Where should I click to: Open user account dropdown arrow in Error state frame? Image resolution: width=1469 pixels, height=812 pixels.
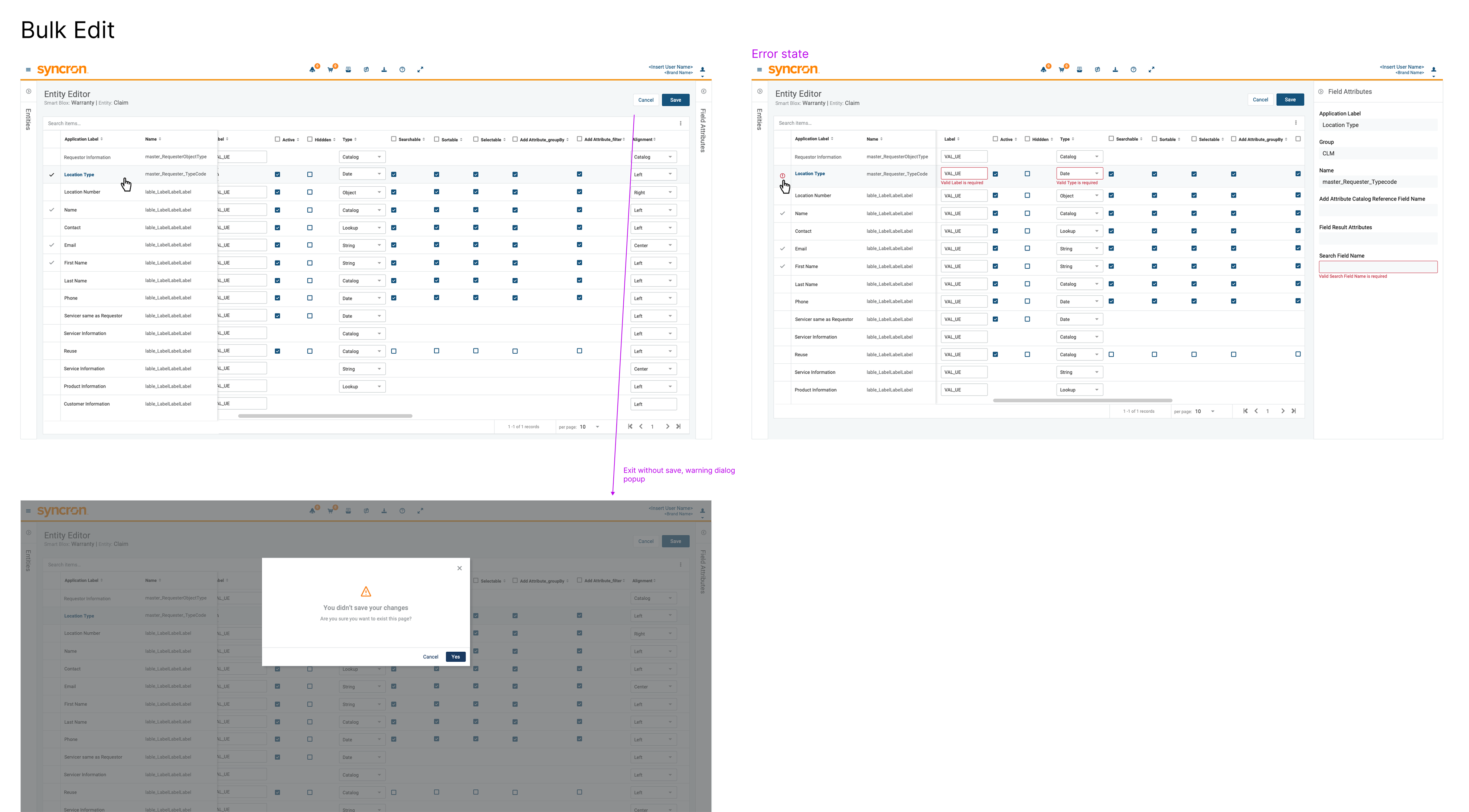pos(1434,76)
